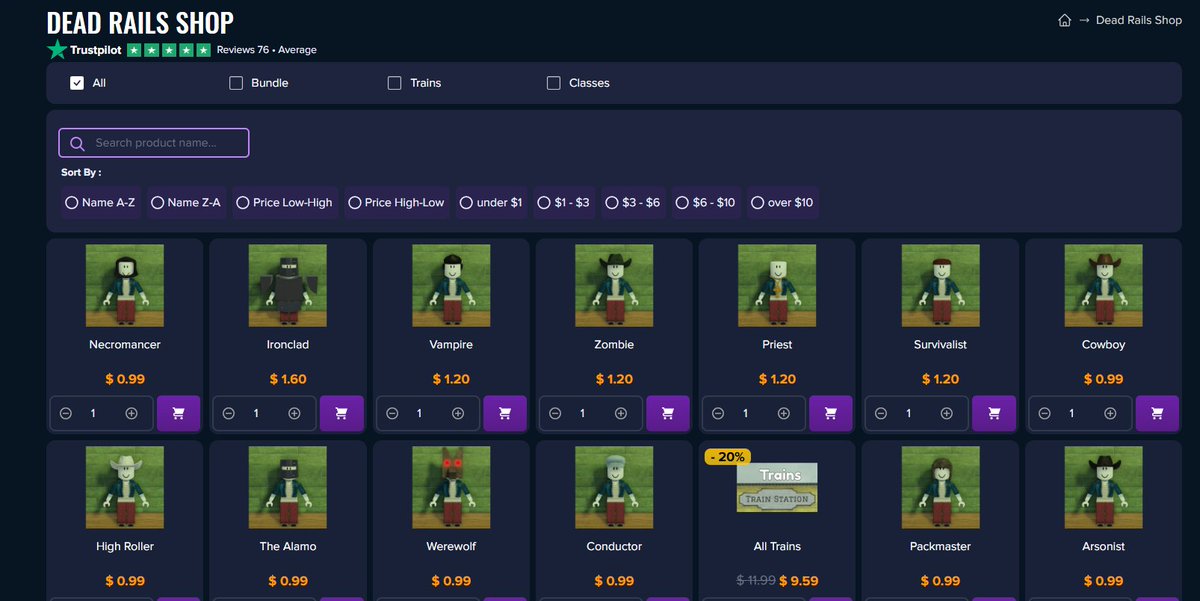Screen dimensions: 1200x601
Task: Add Ironclad to cart
Action: (x=341, y=413)
